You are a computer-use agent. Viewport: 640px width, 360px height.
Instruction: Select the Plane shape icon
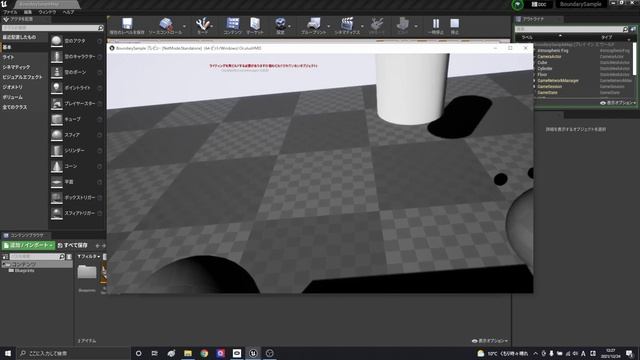point(57,182)
